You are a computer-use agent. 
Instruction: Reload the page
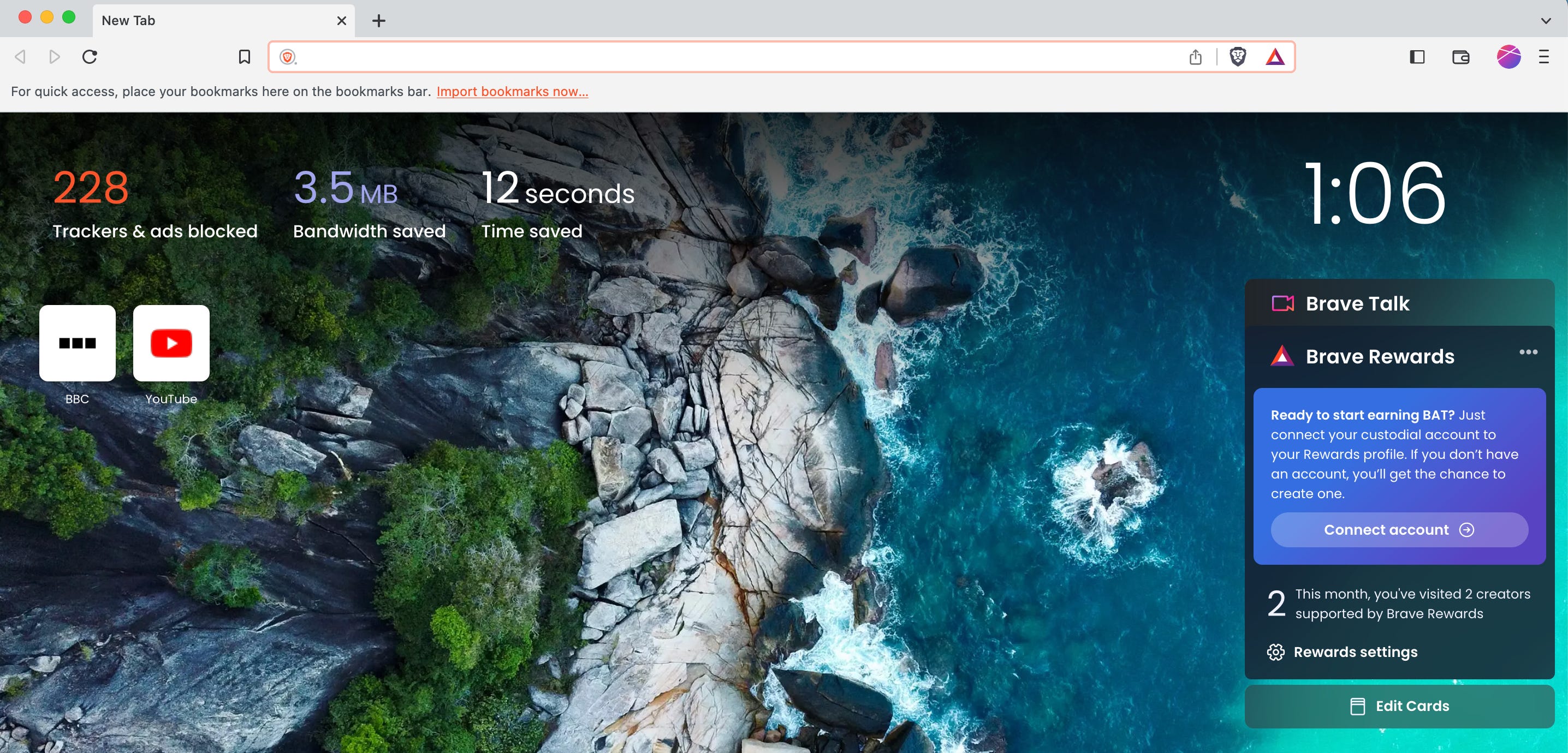(90, 57)
